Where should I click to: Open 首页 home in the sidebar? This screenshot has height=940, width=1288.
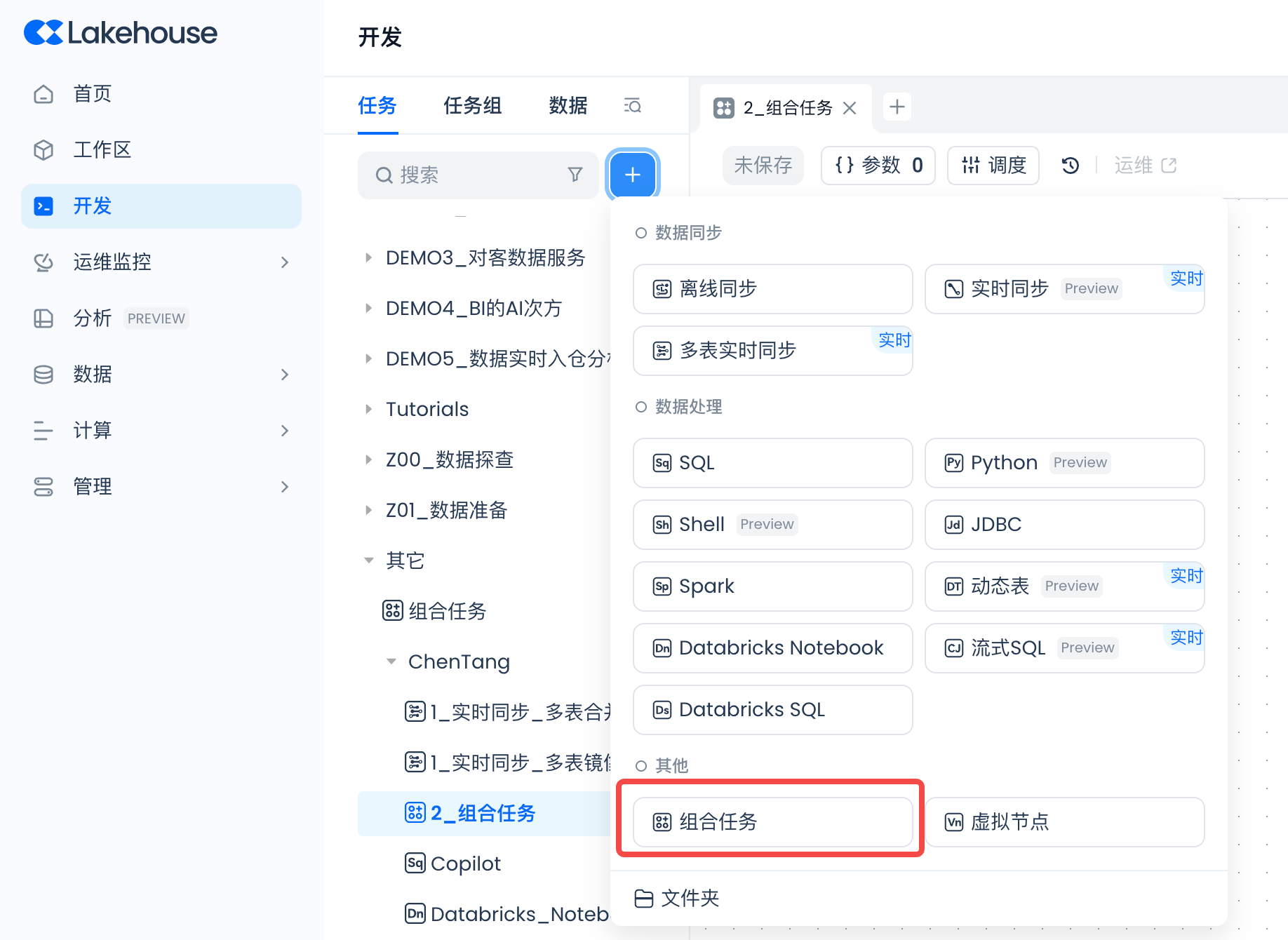click(92, 94)
